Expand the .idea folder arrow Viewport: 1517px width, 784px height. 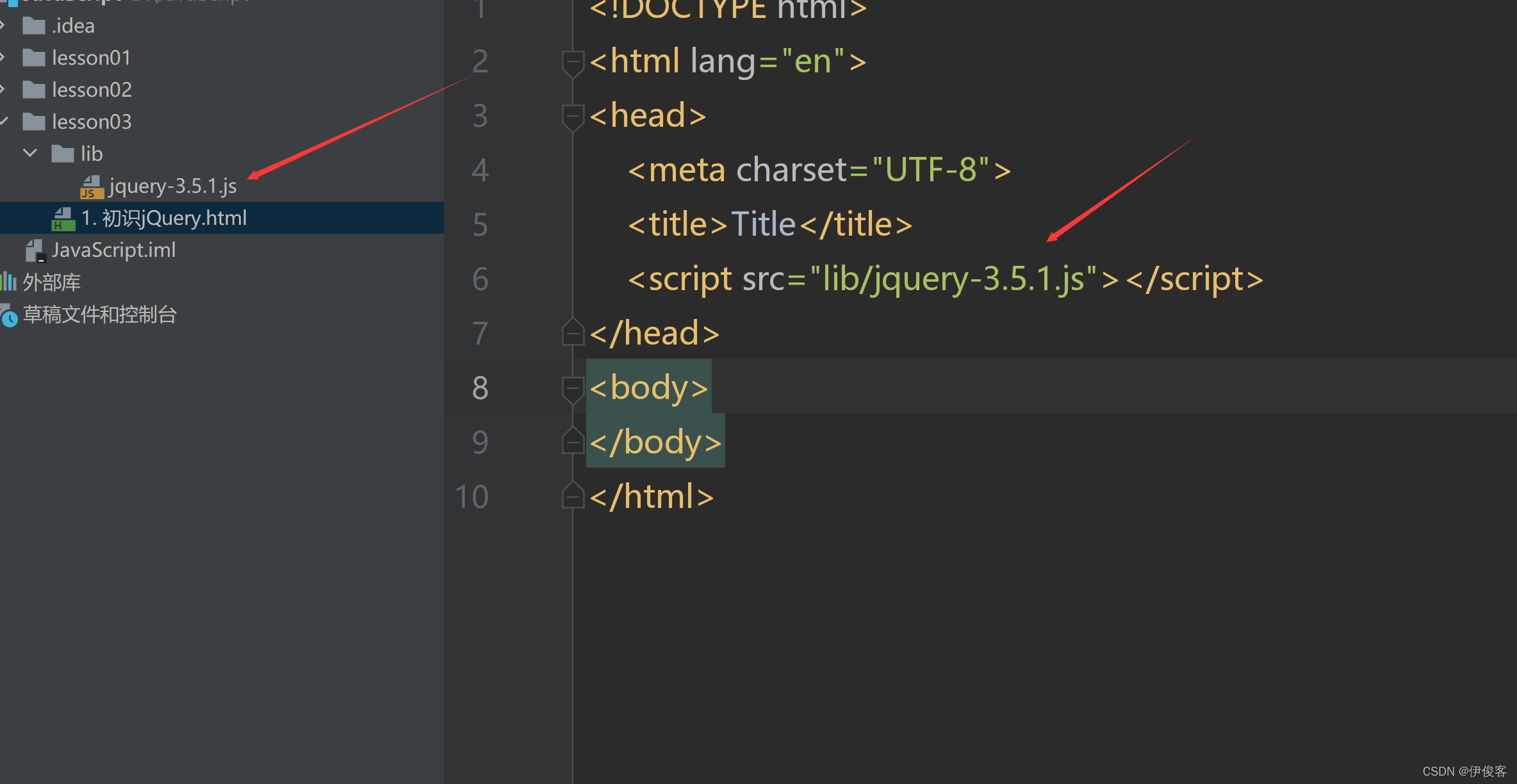(3, 26)
